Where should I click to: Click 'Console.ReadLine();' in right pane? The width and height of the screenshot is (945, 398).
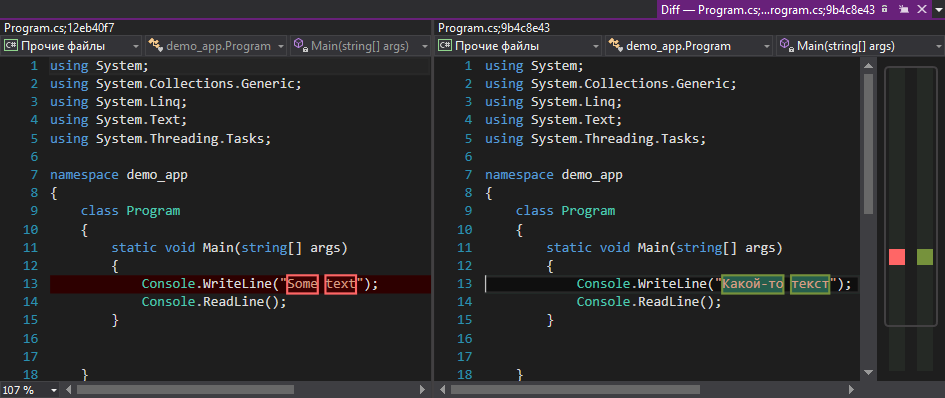(649, 302)
